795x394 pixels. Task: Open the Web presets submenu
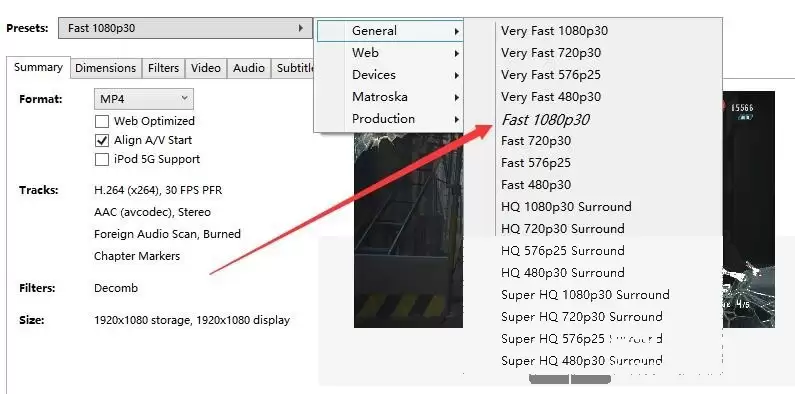click(x=389, y=53)
